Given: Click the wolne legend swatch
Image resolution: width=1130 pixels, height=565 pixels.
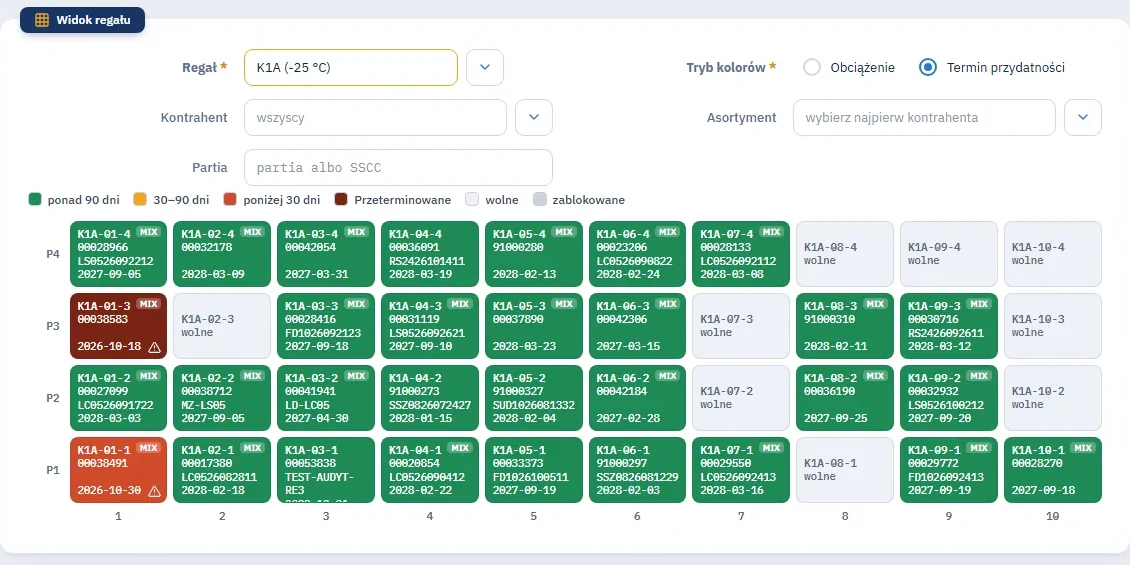Looking at the screenshot, I should 472,200.
